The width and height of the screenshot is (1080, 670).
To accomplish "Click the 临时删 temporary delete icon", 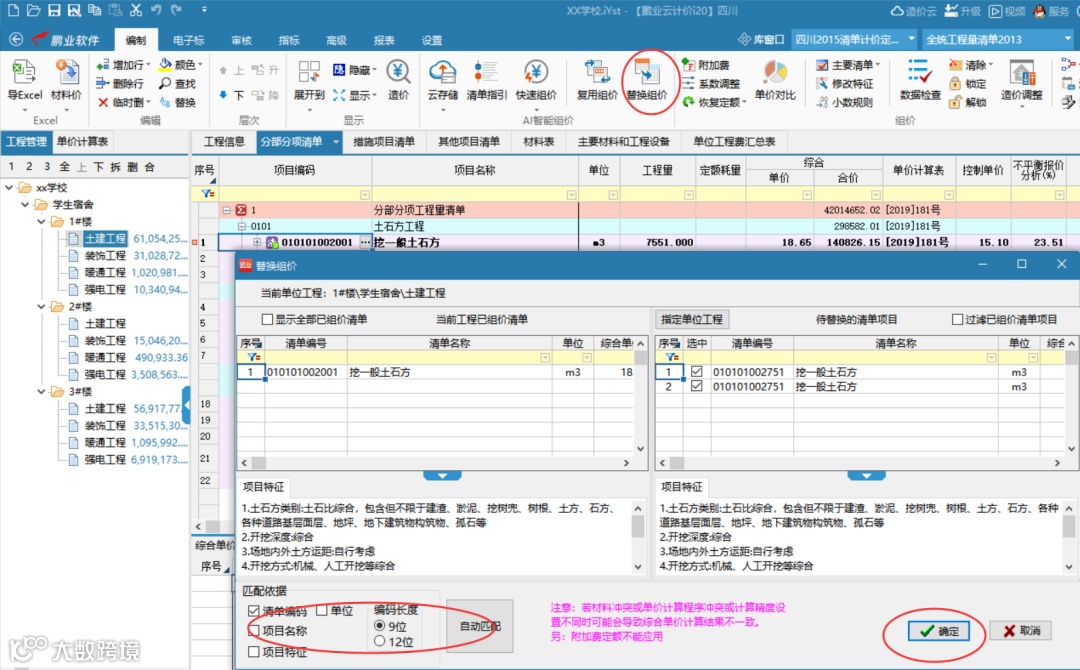I will pos(102,102).
